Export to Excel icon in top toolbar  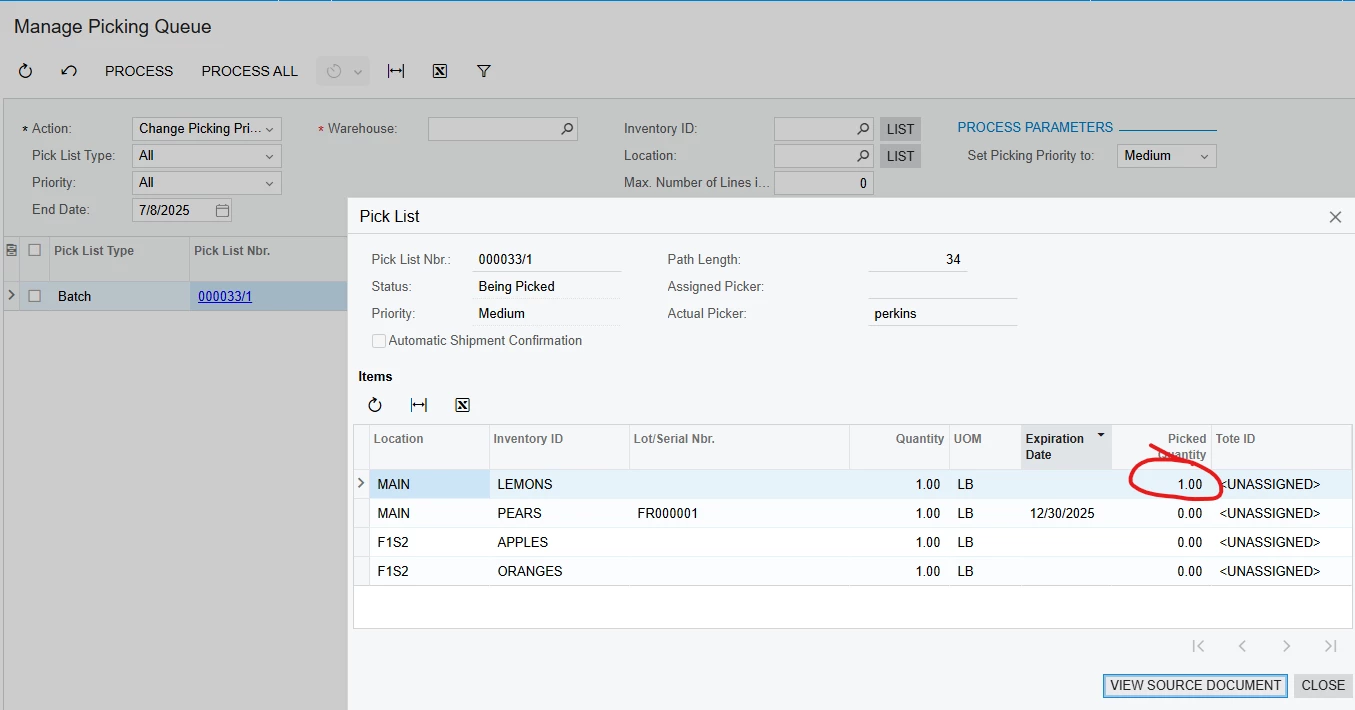pyautogui.click(x=439, y=71)
